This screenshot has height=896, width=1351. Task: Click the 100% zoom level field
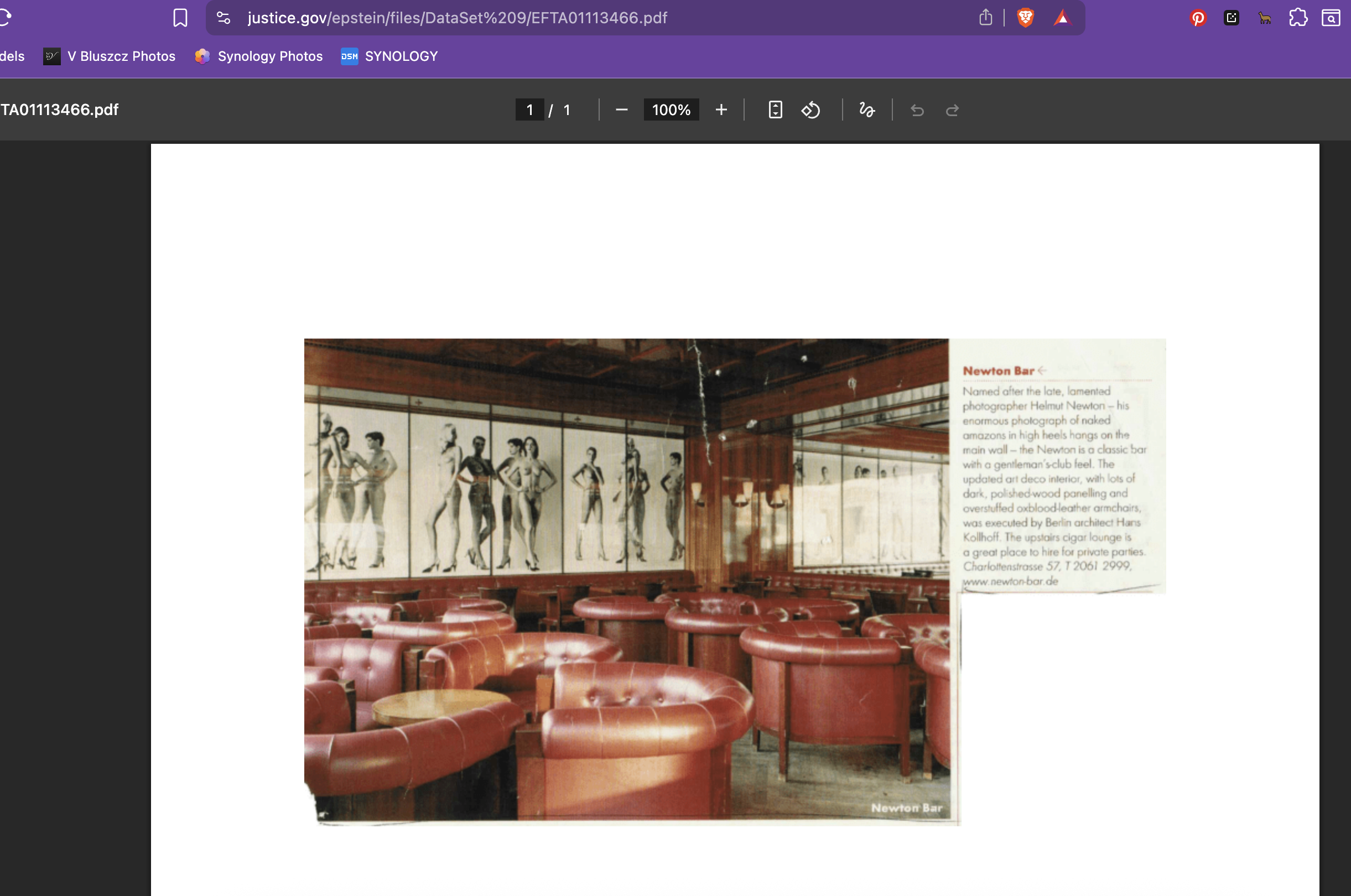coord(671,110)
